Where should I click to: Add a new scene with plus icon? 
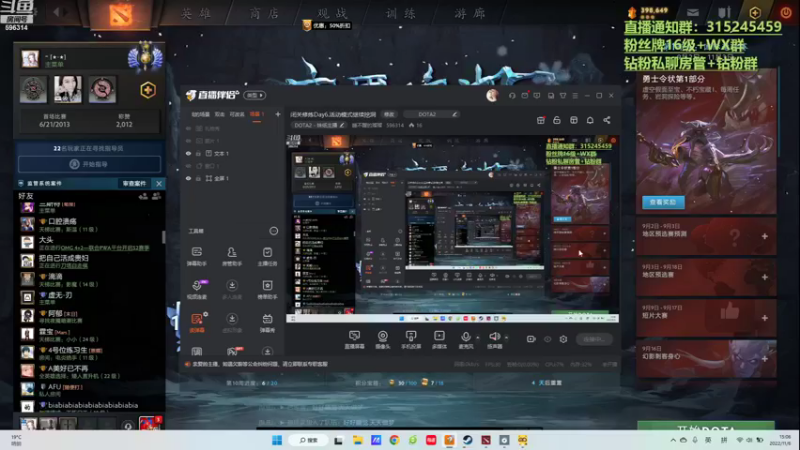[278, 114]
